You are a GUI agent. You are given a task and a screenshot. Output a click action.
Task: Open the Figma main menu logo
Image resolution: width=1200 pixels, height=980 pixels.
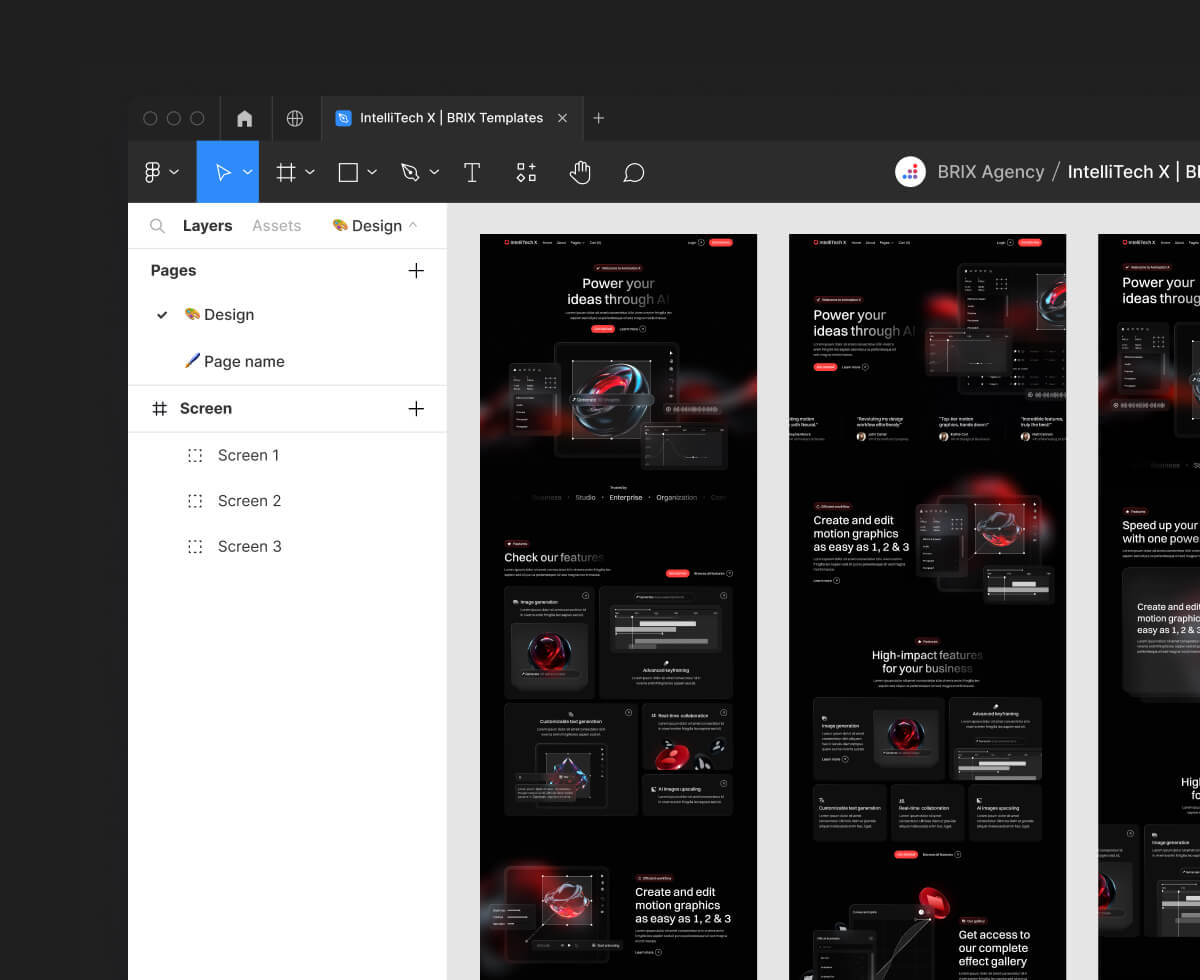click(152, 172)
